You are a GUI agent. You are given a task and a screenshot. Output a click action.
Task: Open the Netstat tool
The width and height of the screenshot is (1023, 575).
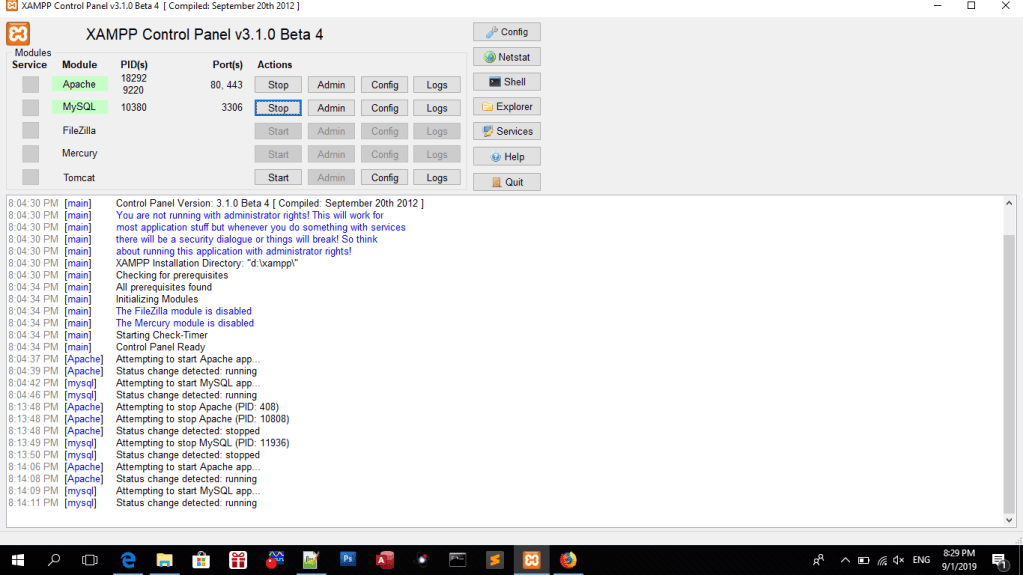tap(507, 57)
